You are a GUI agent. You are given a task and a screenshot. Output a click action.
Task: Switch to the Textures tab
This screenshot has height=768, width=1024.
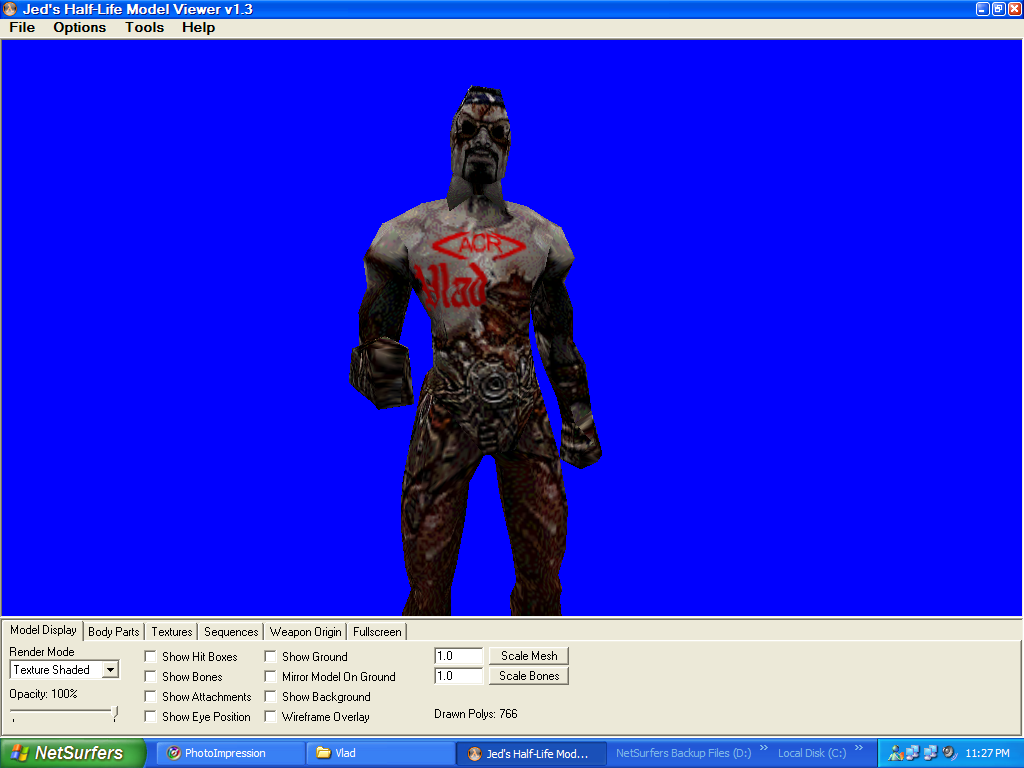172,632
